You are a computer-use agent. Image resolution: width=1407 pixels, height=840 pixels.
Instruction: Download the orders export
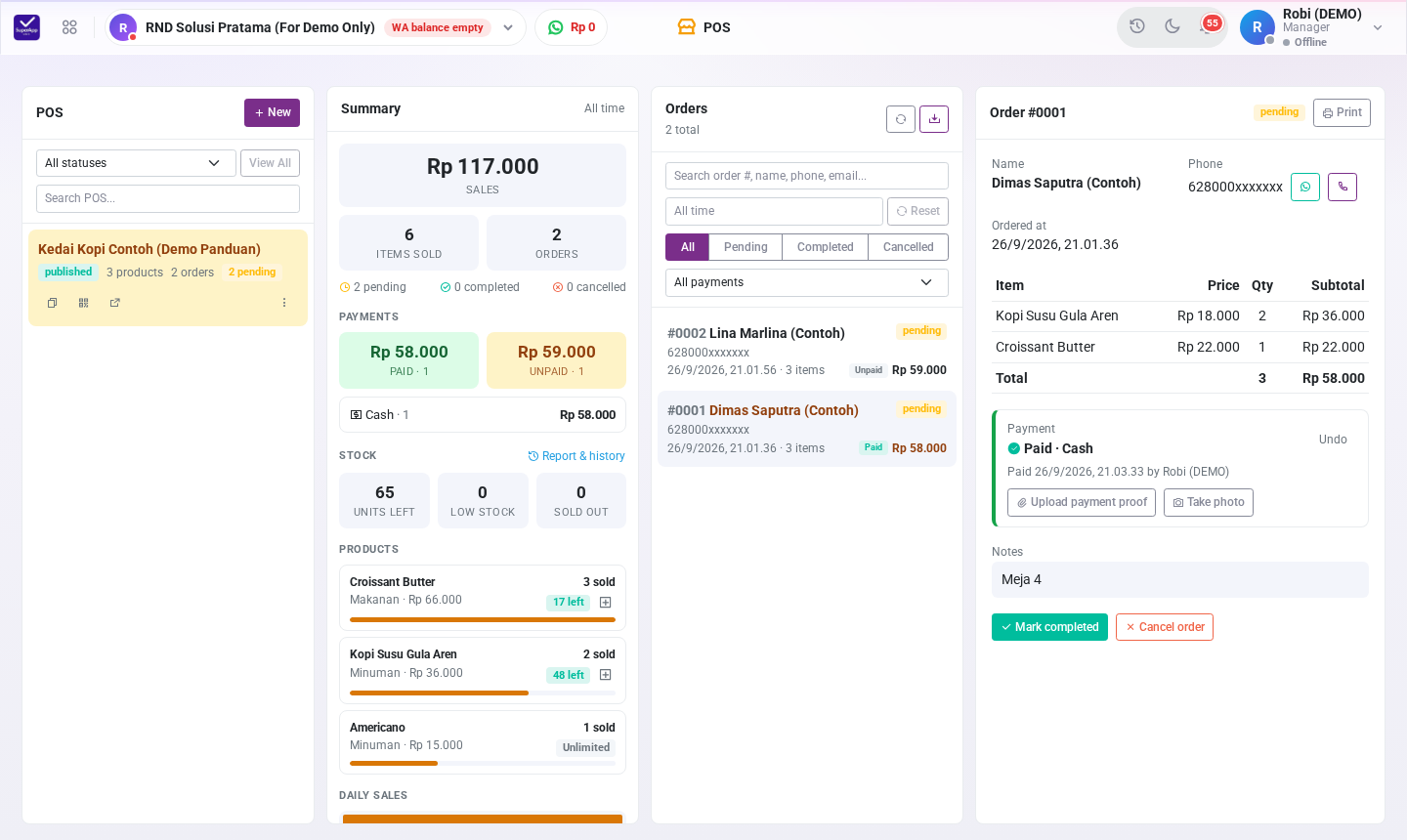[x=934, y=119]
